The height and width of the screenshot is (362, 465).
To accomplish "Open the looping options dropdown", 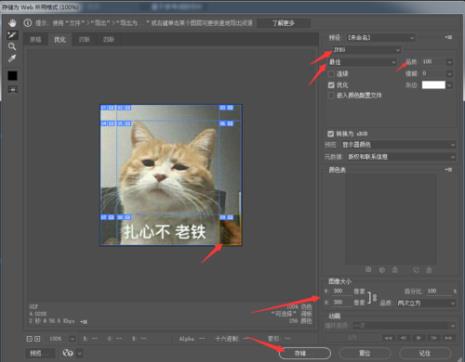I will pyautogui.click(x=404, y=325).
